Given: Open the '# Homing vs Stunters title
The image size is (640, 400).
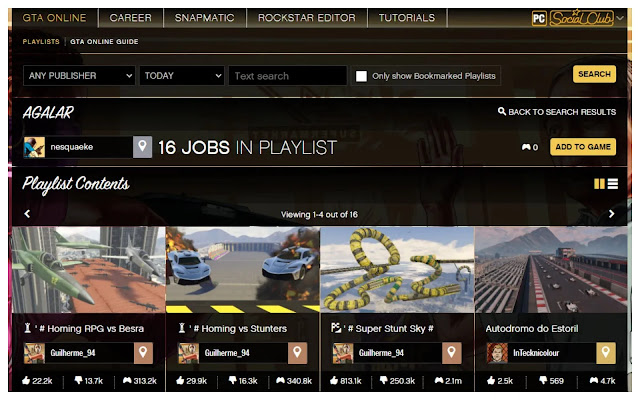Looking at the screenshot, I should click(x=238, y=329).
